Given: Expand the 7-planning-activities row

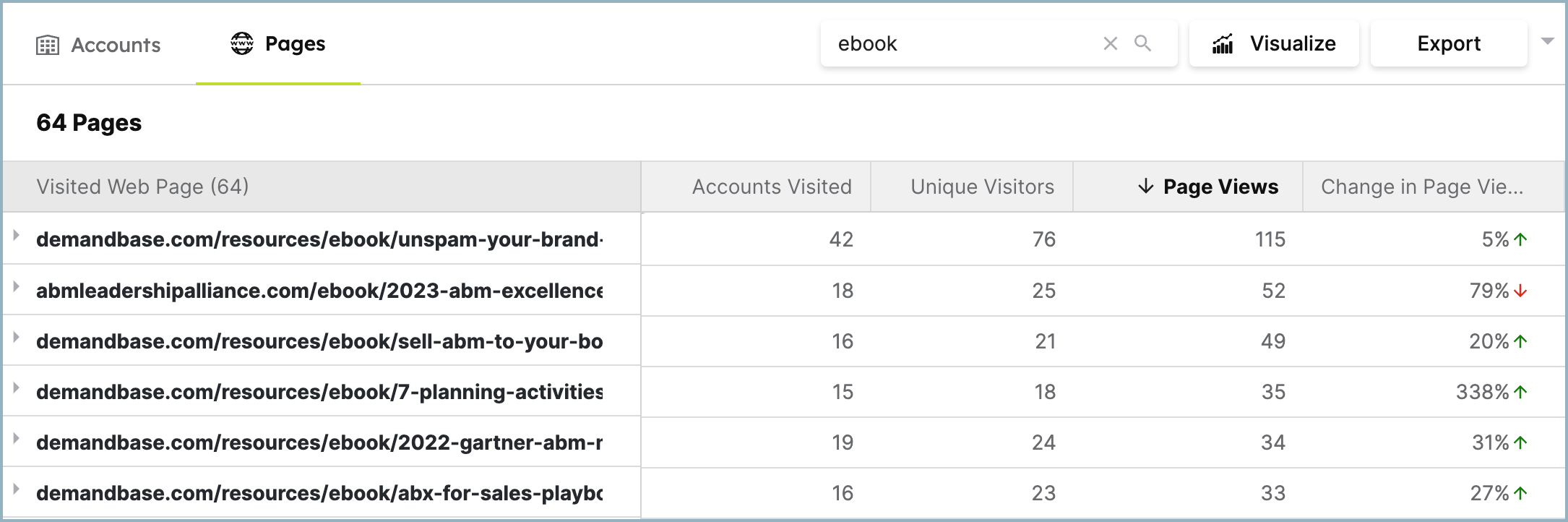Looking at the screenshot, I should (x=16, y=388).
